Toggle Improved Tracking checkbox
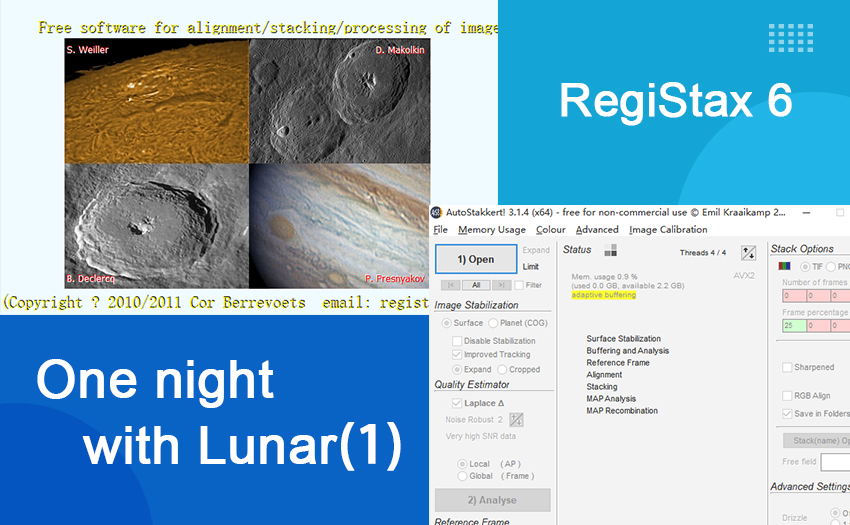 (x=457, y=354)
